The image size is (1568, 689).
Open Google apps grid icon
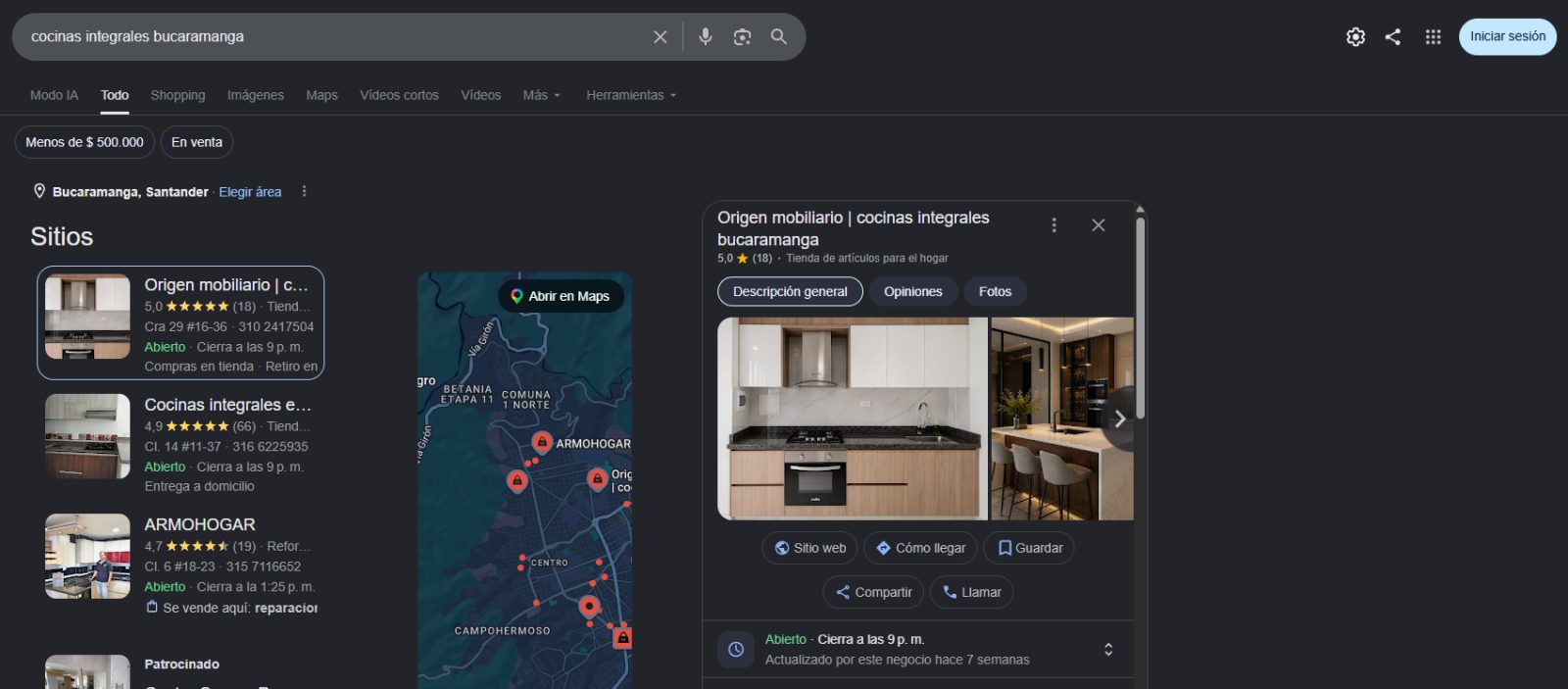pos(1433,36)
